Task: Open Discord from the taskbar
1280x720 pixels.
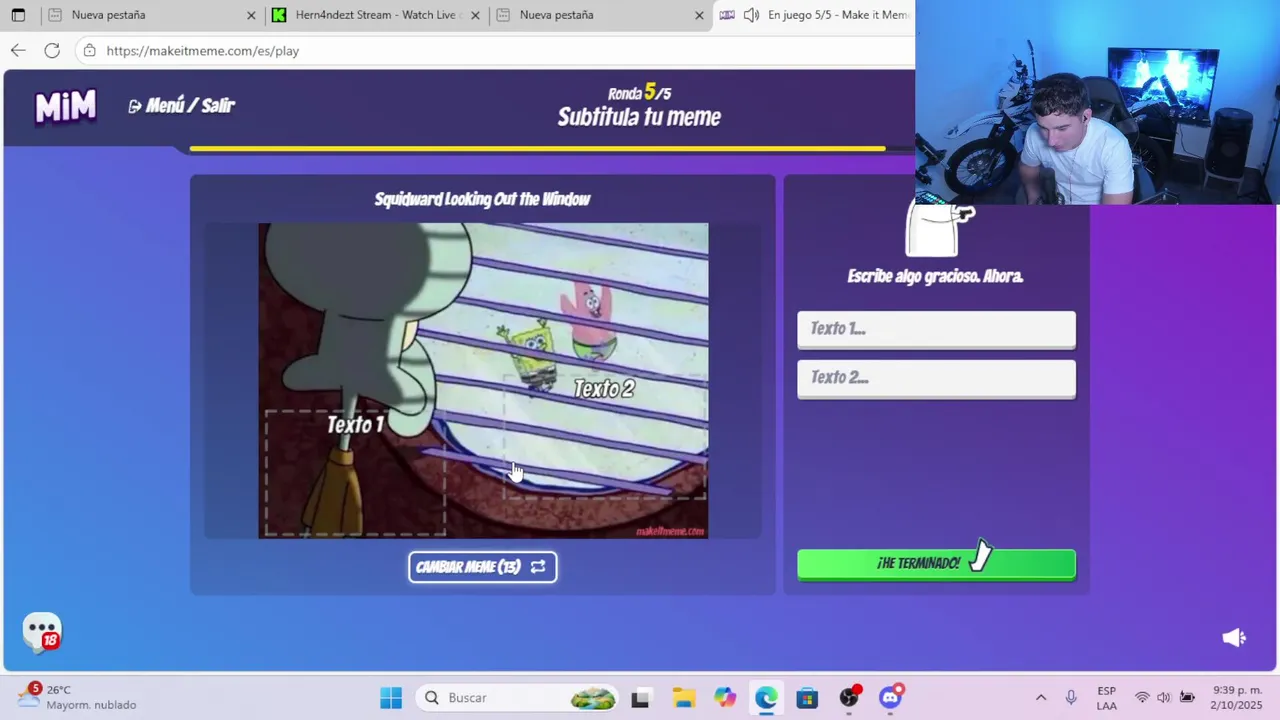Action: [890, 698]
